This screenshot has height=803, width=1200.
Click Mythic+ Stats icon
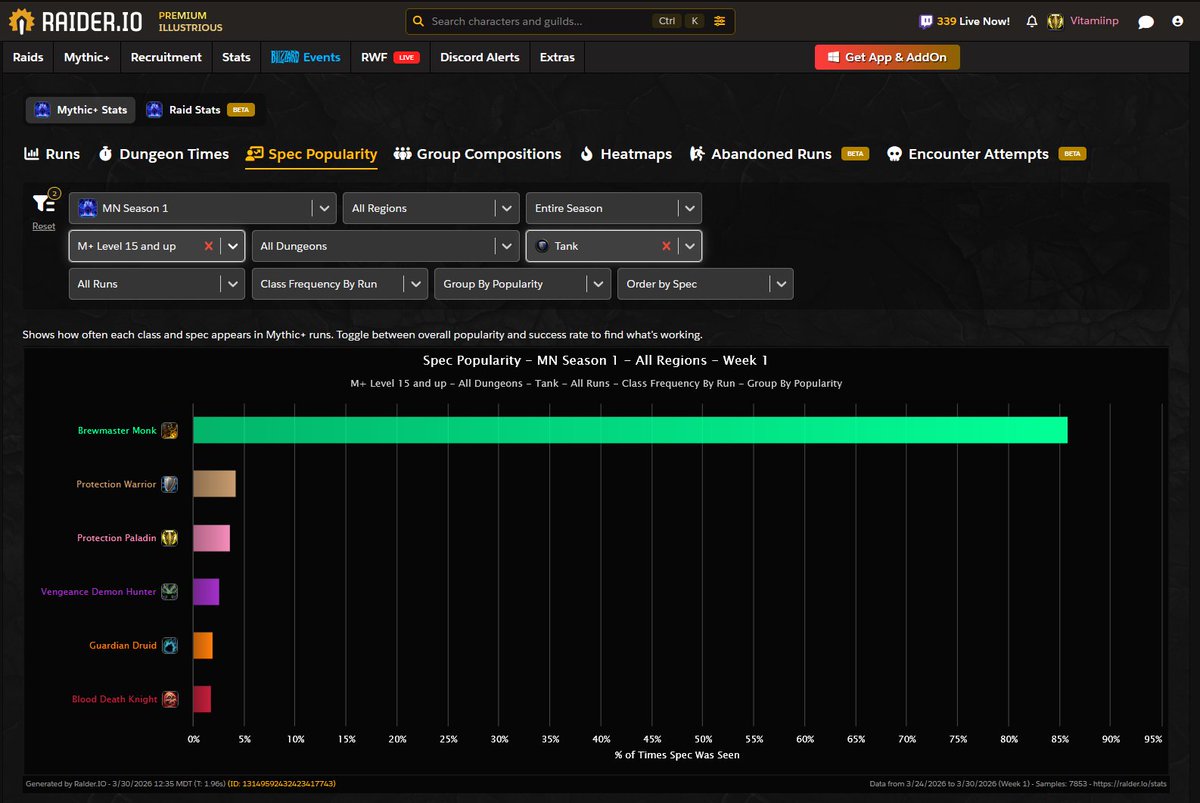pos(43,110)
